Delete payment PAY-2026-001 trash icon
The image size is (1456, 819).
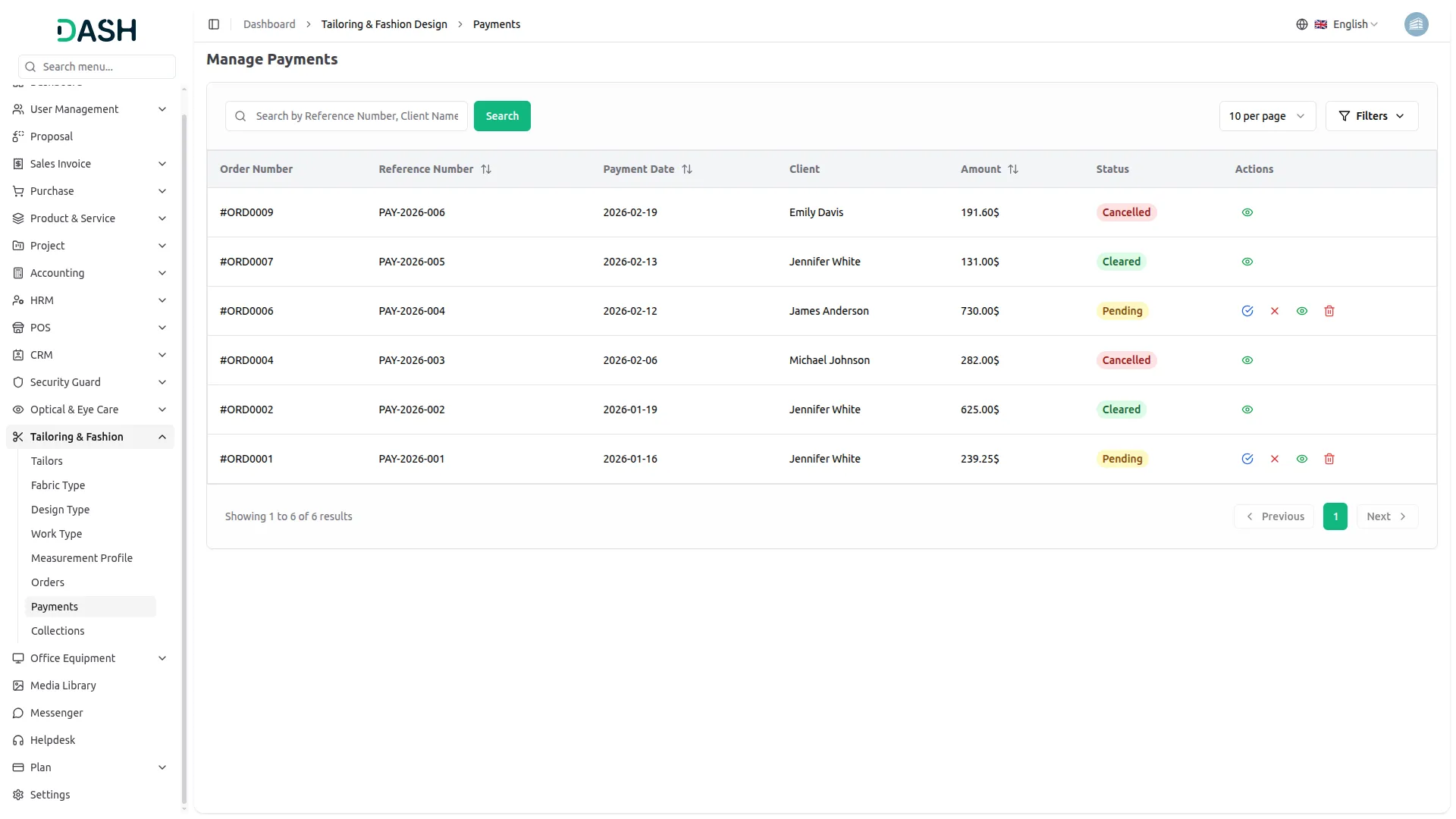[1329, 459]
